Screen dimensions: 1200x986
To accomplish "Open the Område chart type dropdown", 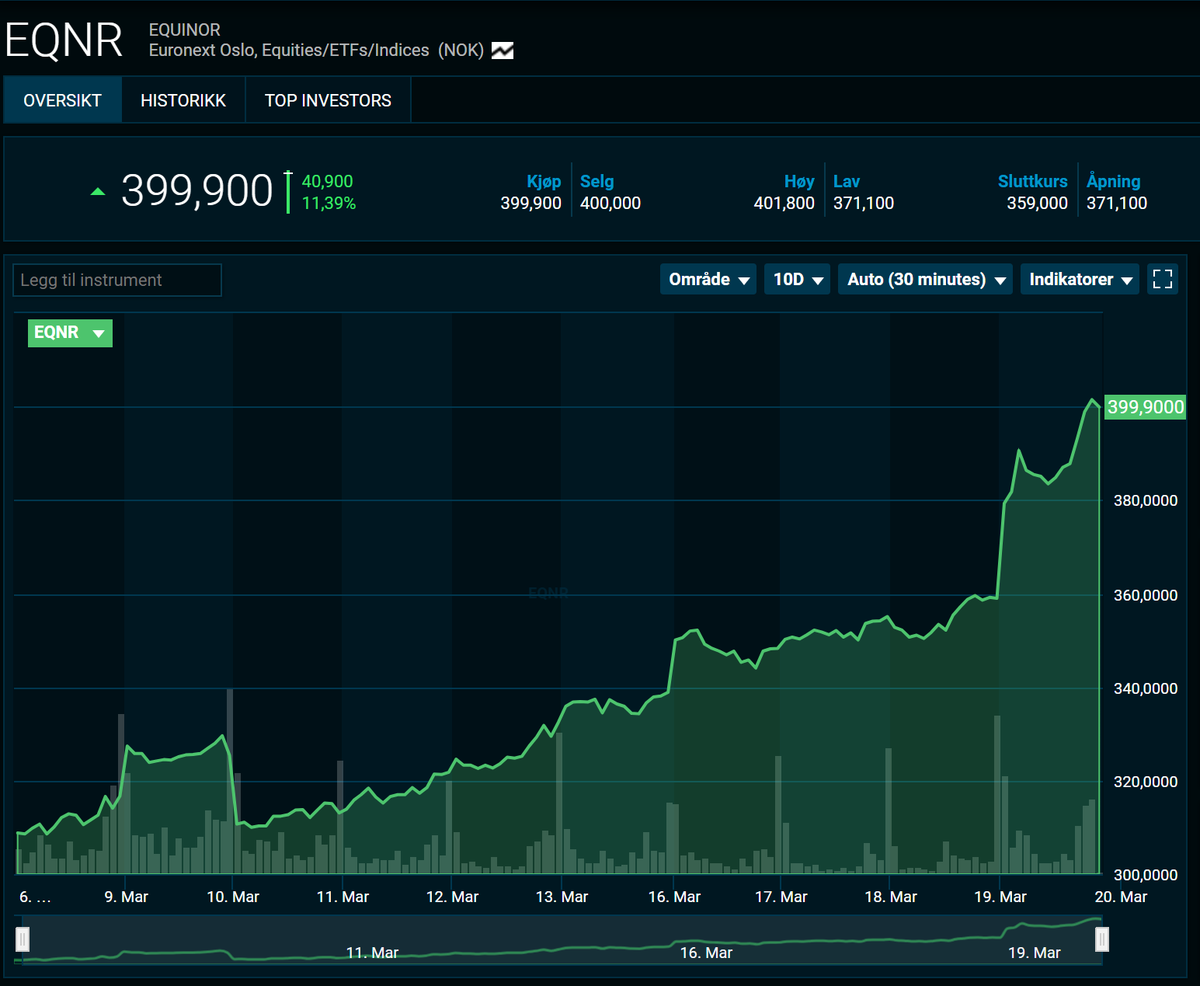I will pyautogui.click(x=709, y=279).
